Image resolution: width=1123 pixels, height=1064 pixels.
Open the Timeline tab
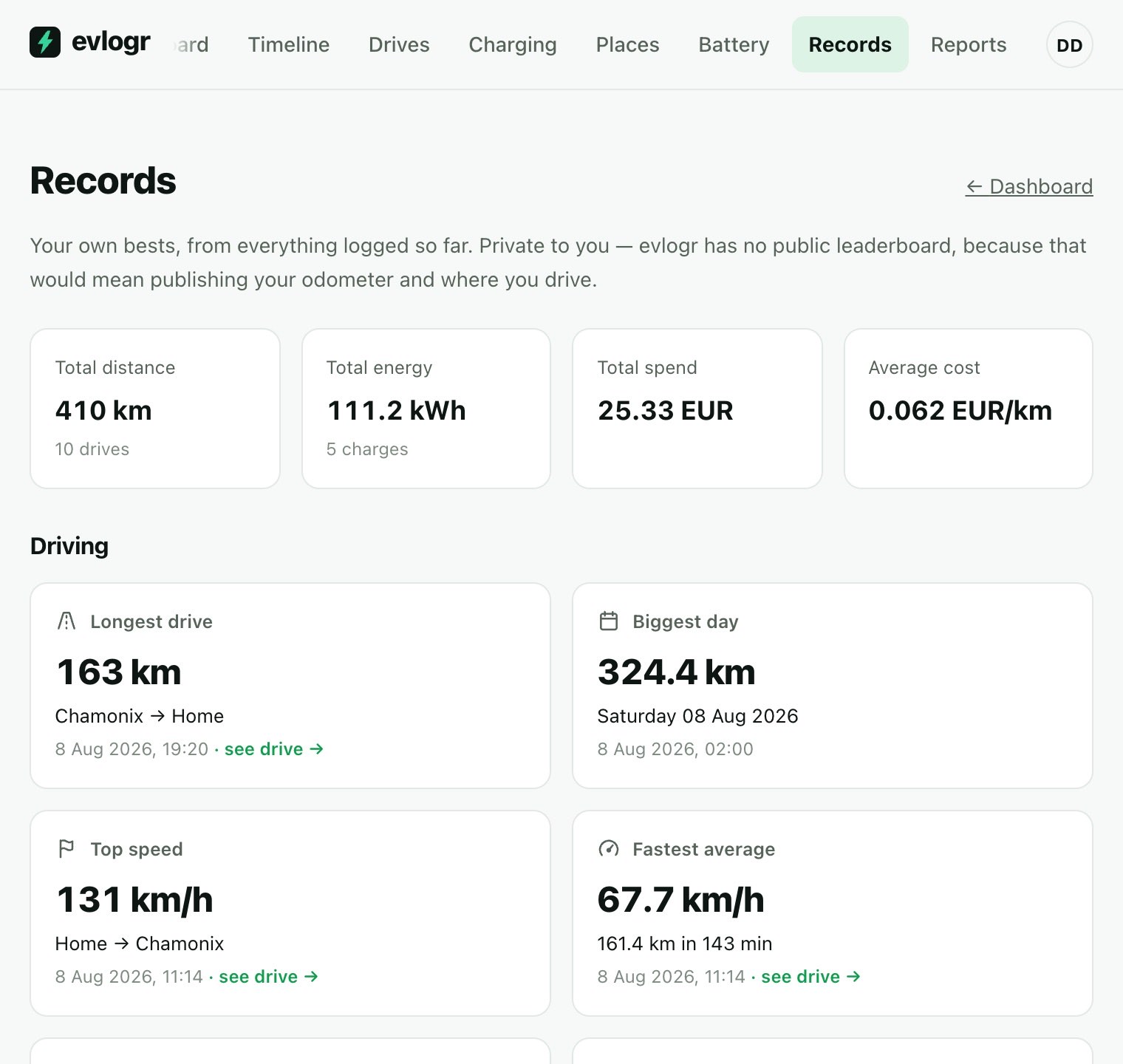(x=288, y=44)
